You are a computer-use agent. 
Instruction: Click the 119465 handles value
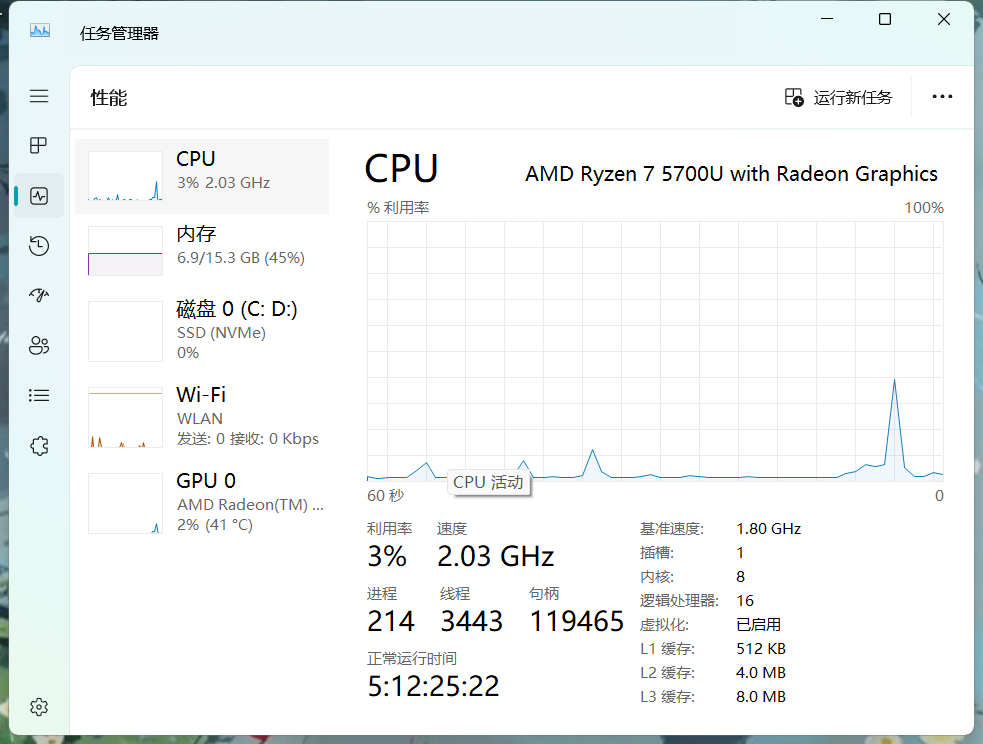[x=576, y=621]
